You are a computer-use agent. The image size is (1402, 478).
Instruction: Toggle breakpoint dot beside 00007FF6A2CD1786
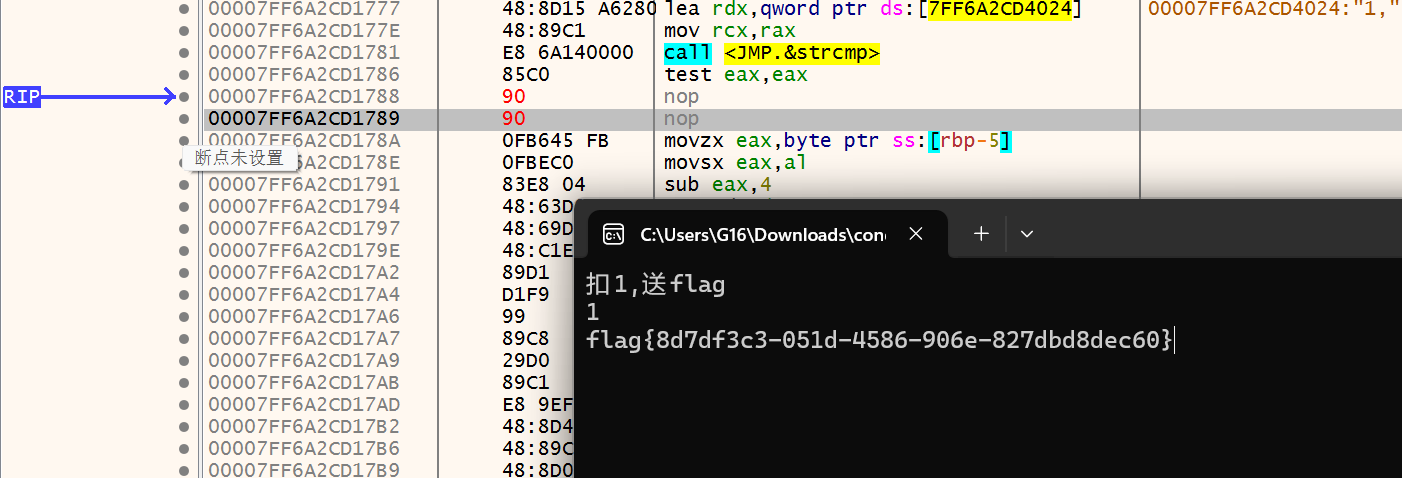pyautogui.click(x=183, y=75)
